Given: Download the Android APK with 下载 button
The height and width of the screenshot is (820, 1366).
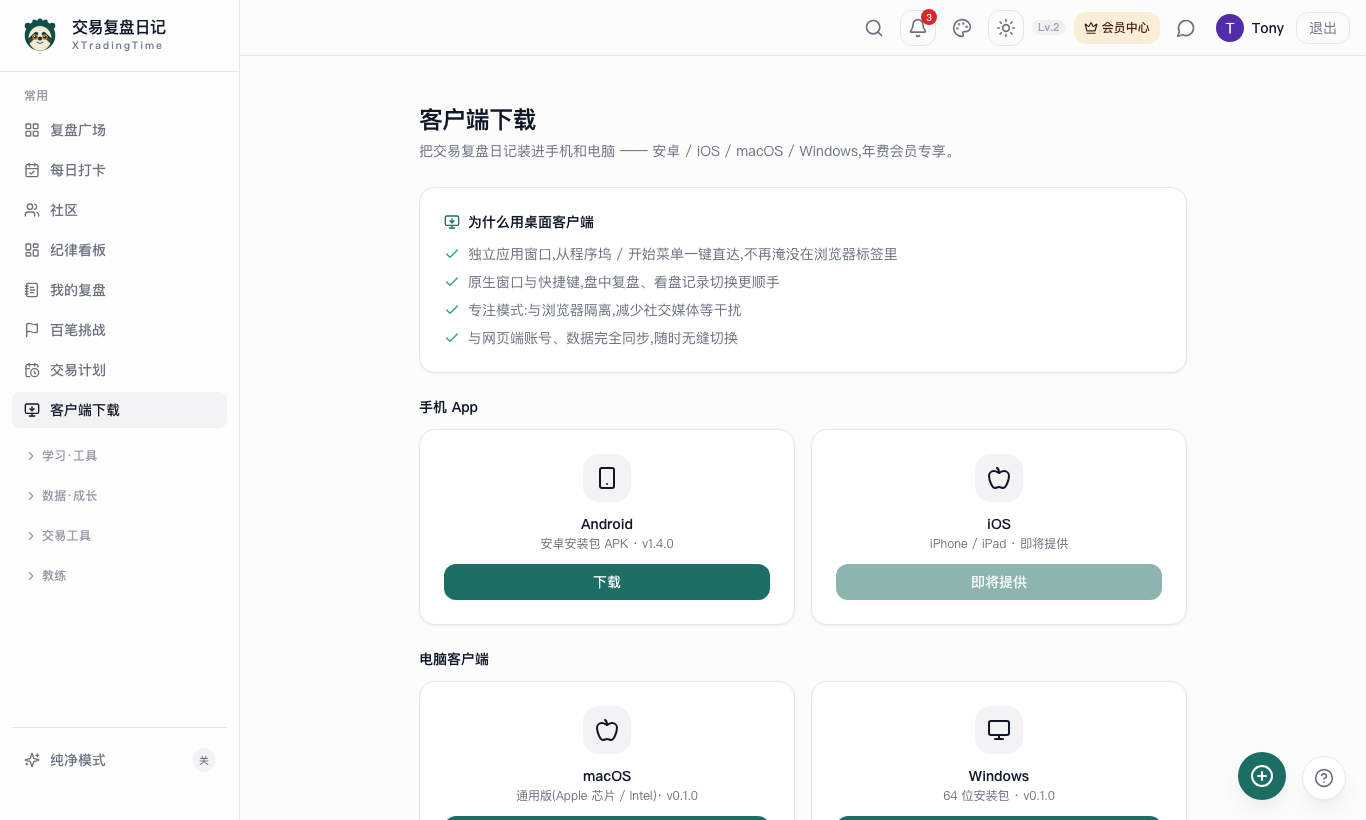Looking at the screenshot, I should 607,582.
